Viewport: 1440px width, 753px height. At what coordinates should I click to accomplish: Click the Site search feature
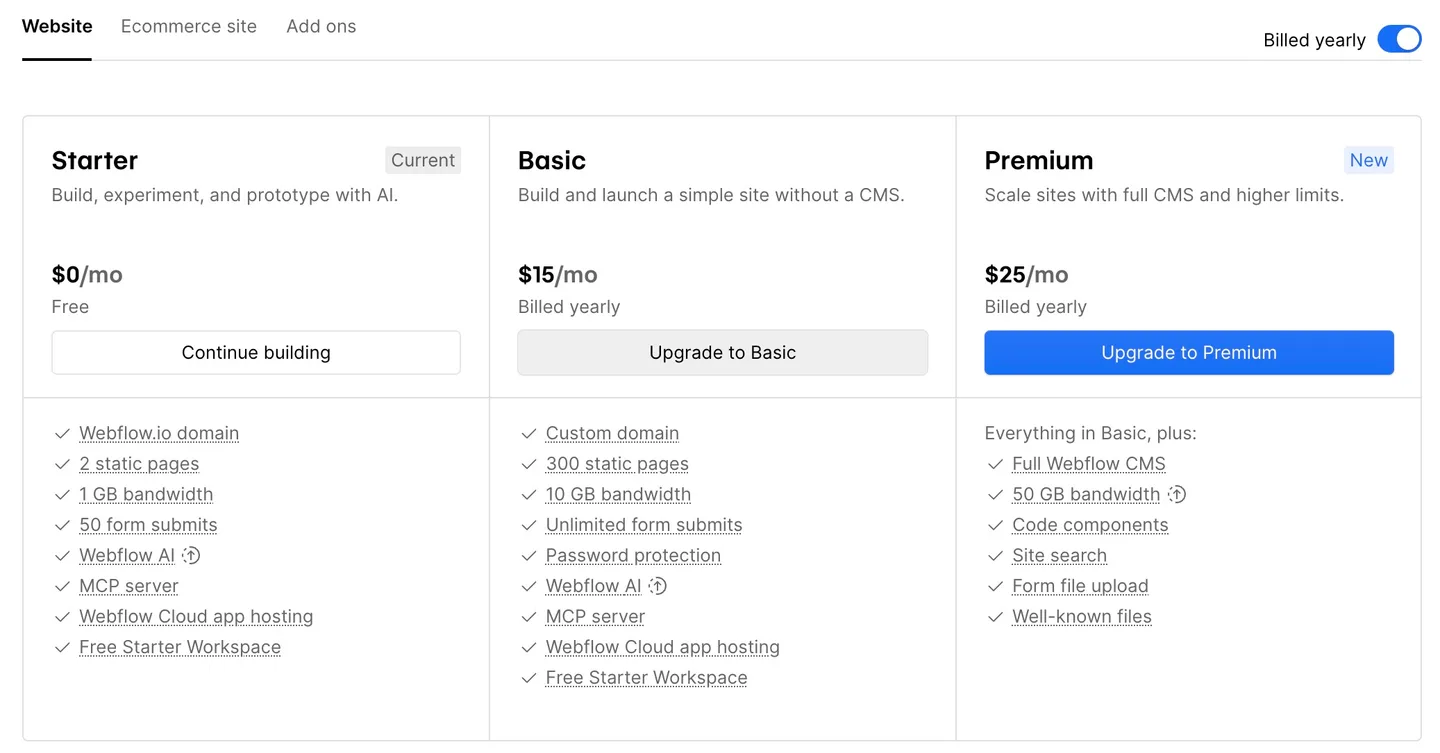coord(1059,555)
